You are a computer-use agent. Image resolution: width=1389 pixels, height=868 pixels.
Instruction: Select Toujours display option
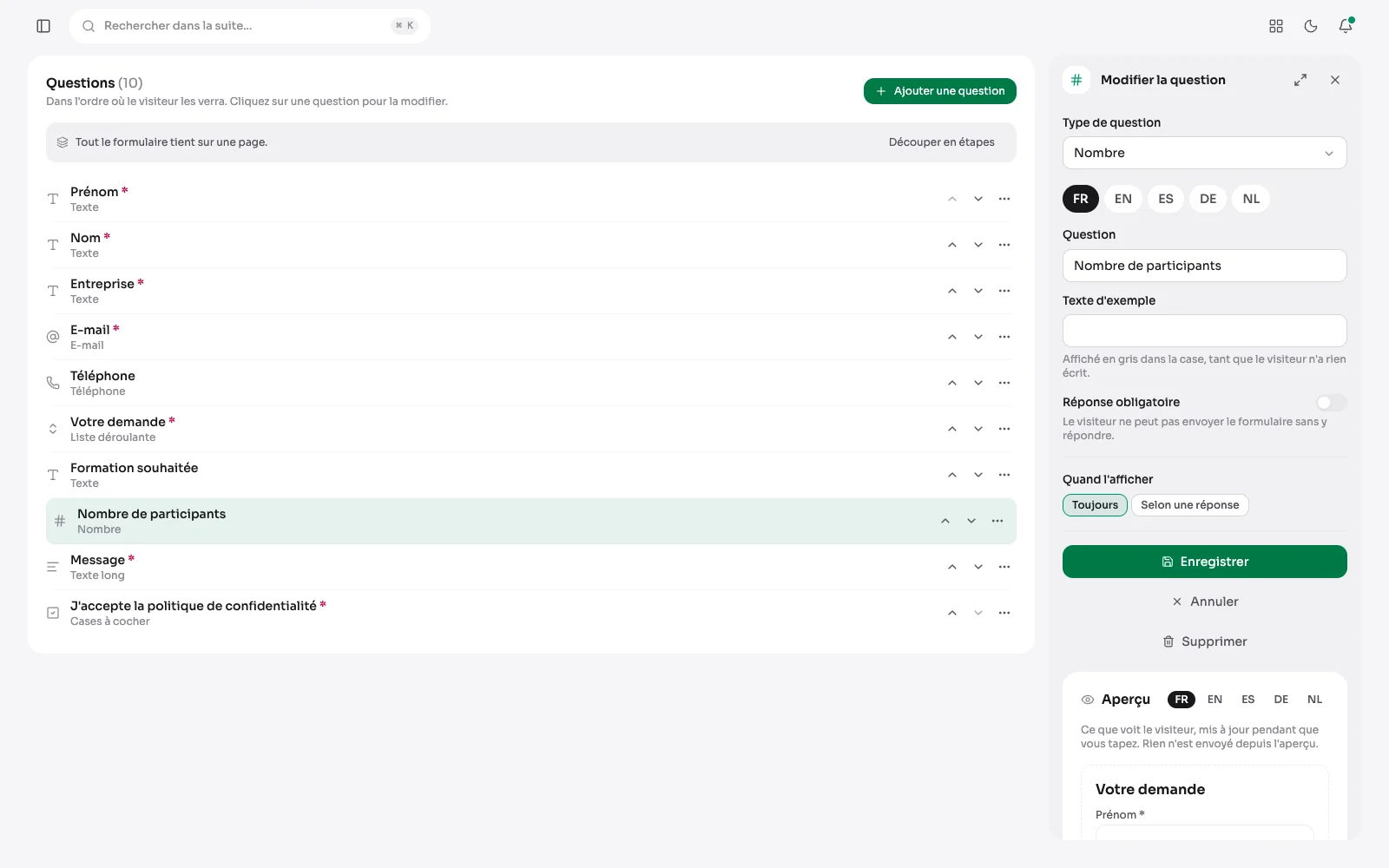pos(1095,505)
